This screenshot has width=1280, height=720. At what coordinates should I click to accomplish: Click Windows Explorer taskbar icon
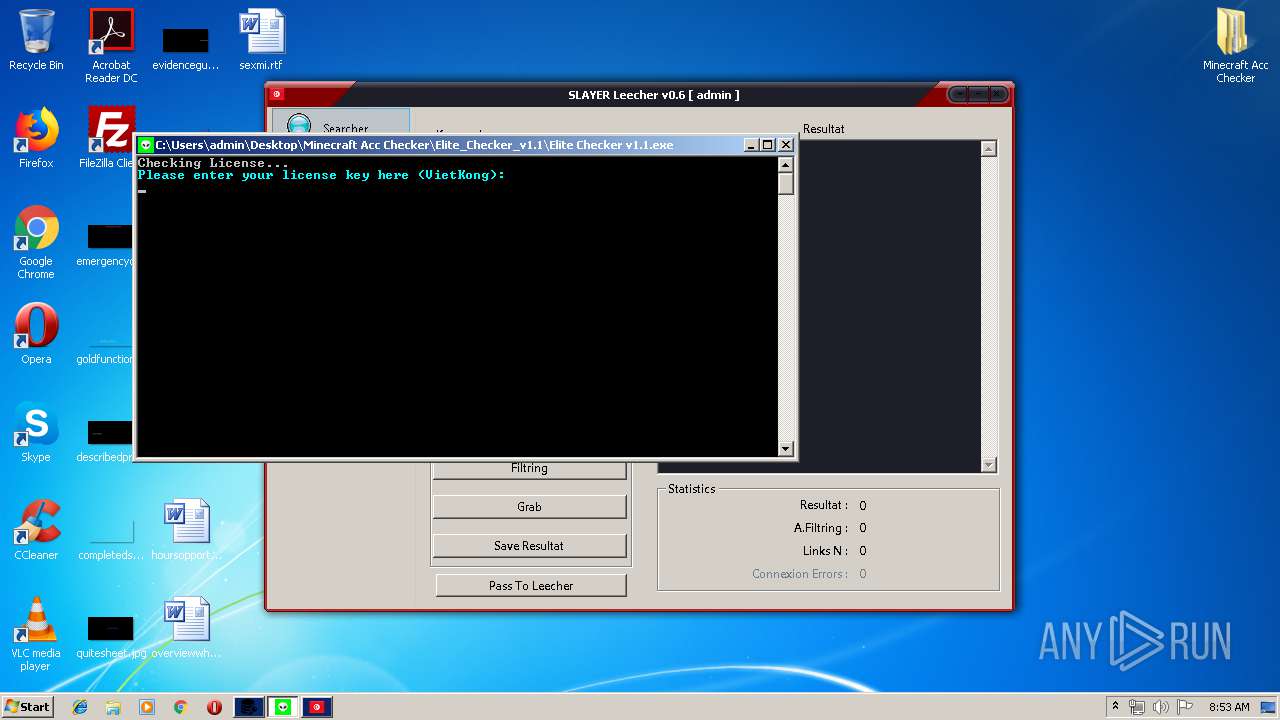[113, 707]
